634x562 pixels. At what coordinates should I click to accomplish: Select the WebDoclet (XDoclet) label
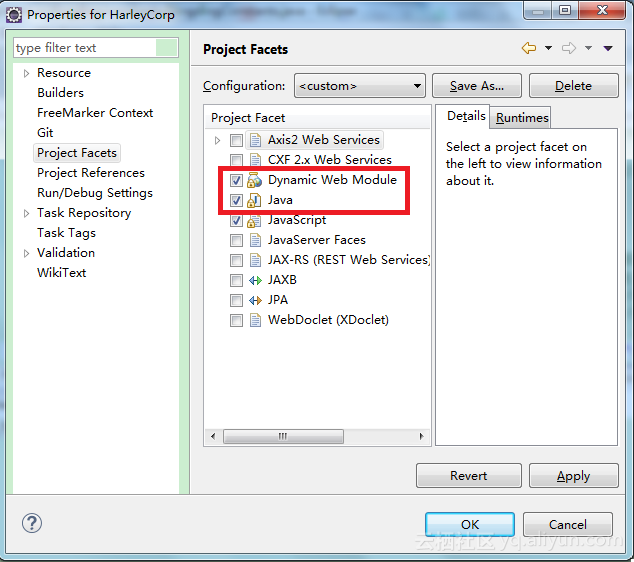click(x=328, y=320)
